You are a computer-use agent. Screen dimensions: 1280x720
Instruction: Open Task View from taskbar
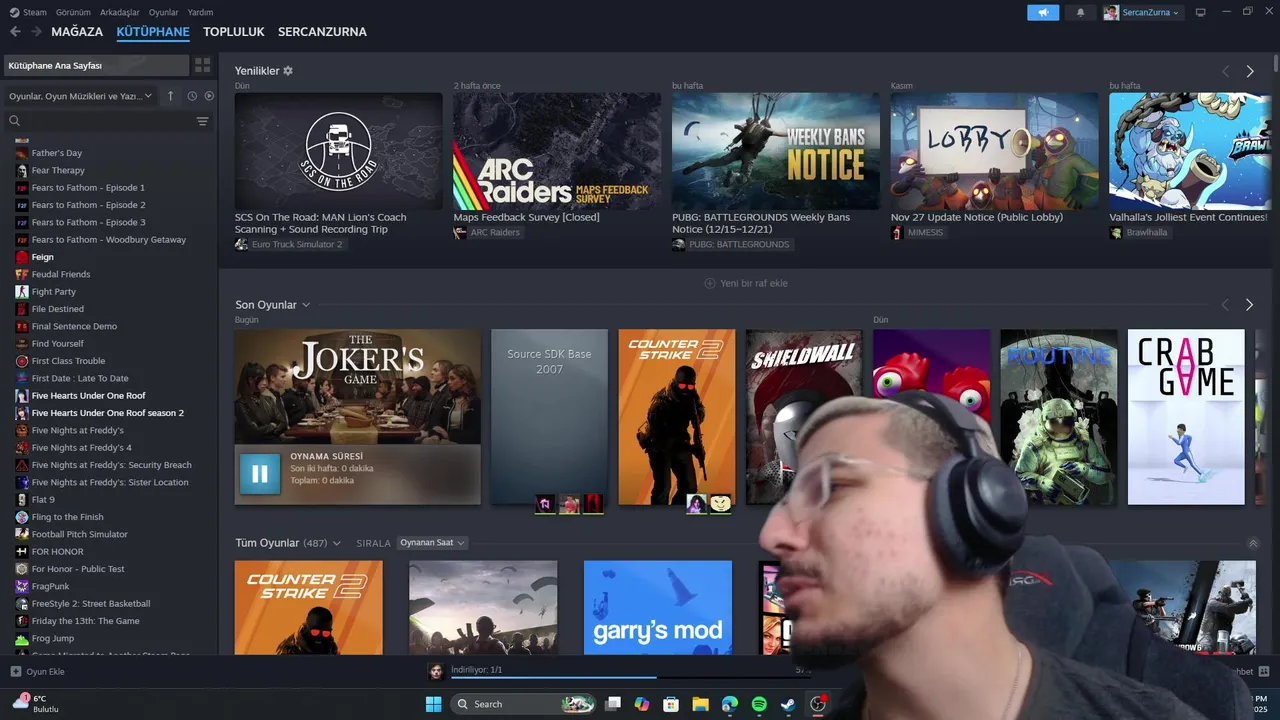613,704
